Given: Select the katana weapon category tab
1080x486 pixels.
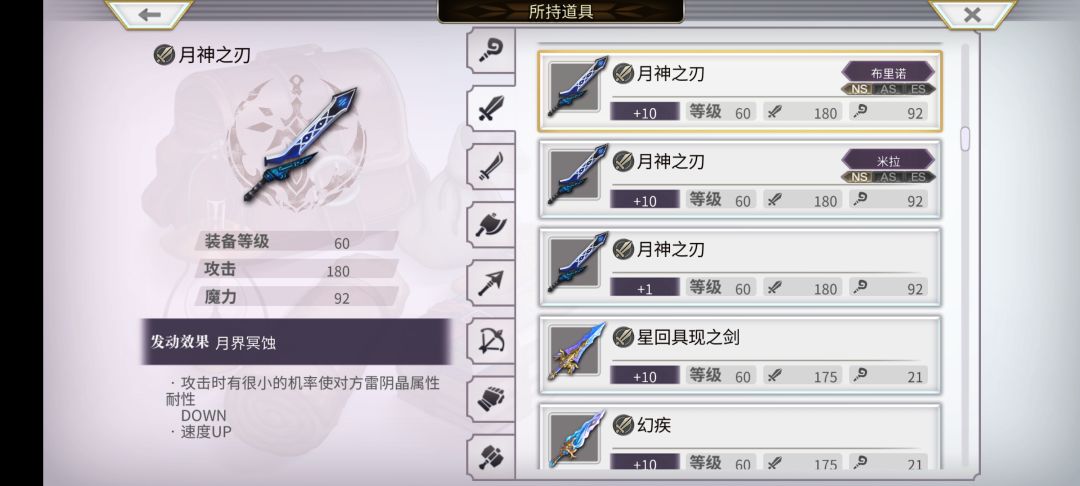Looking at the screenshot, I should coord(490,167).
